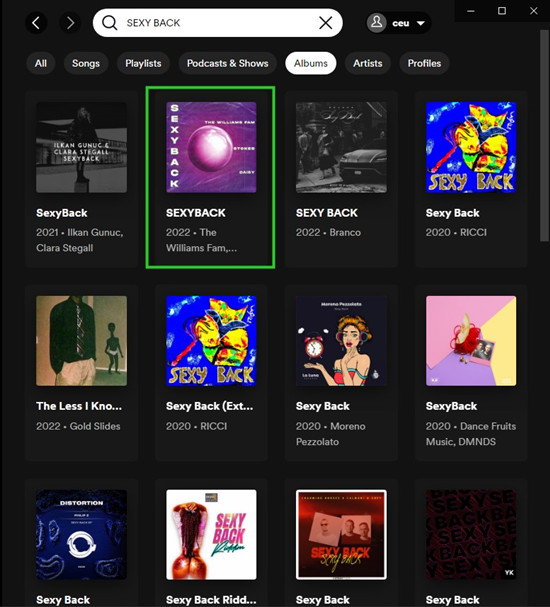Click the Sexy Back (Ext... title
Screen dimensions: 550x607
209,406
